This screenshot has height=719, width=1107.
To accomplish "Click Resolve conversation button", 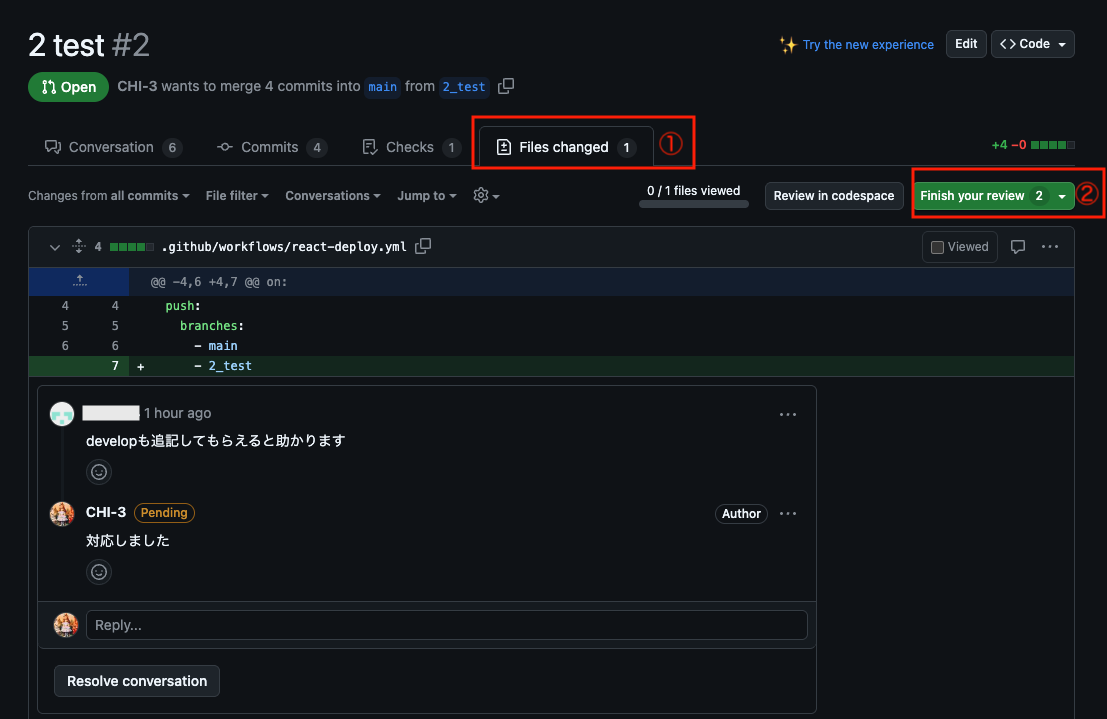I will pyautogui.click(x=137, y=681).
